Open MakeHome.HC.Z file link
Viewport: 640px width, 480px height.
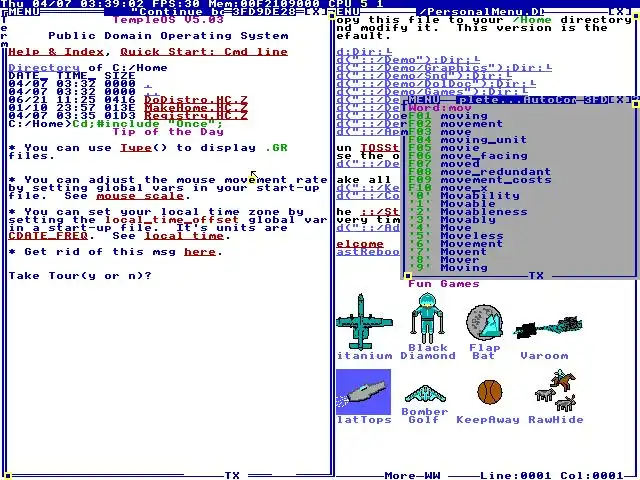196,108
